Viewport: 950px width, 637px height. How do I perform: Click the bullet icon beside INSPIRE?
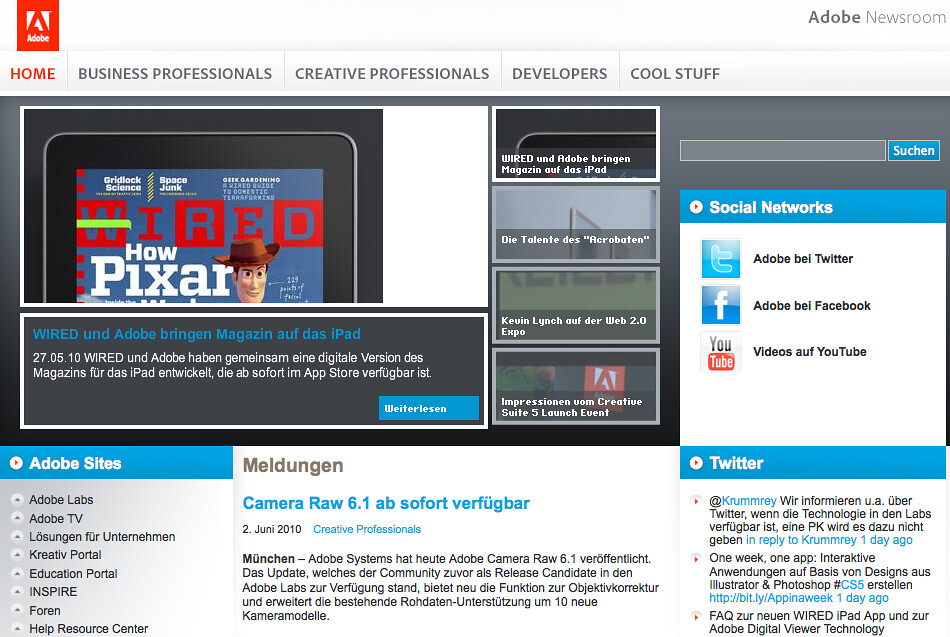(x=17, y=592)
